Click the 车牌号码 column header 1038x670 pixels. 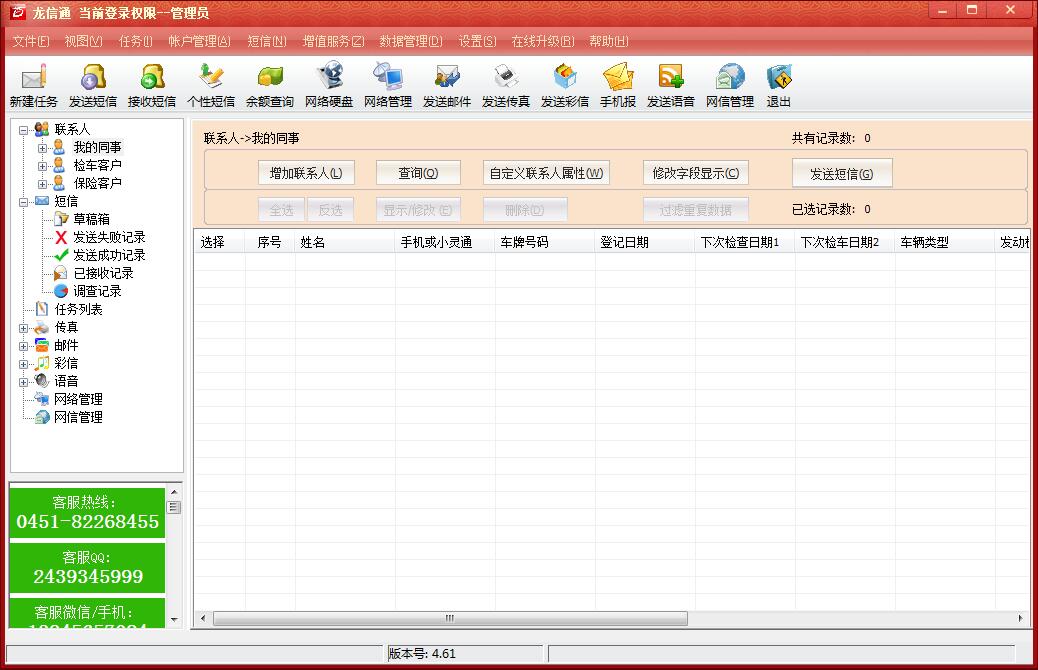[x=524, y=242]
